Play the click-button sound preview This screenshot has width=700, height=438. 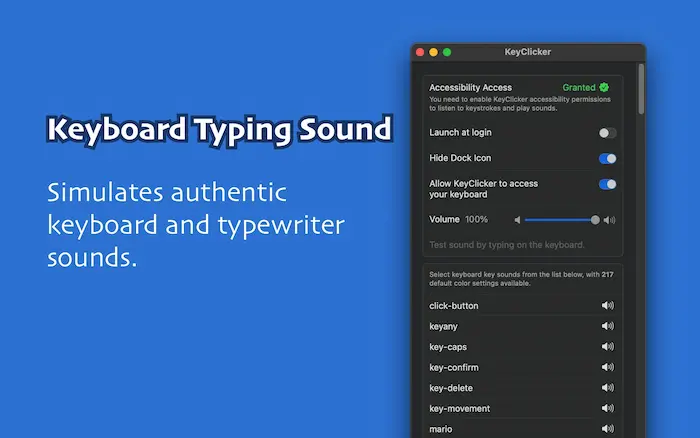[607, 305]
